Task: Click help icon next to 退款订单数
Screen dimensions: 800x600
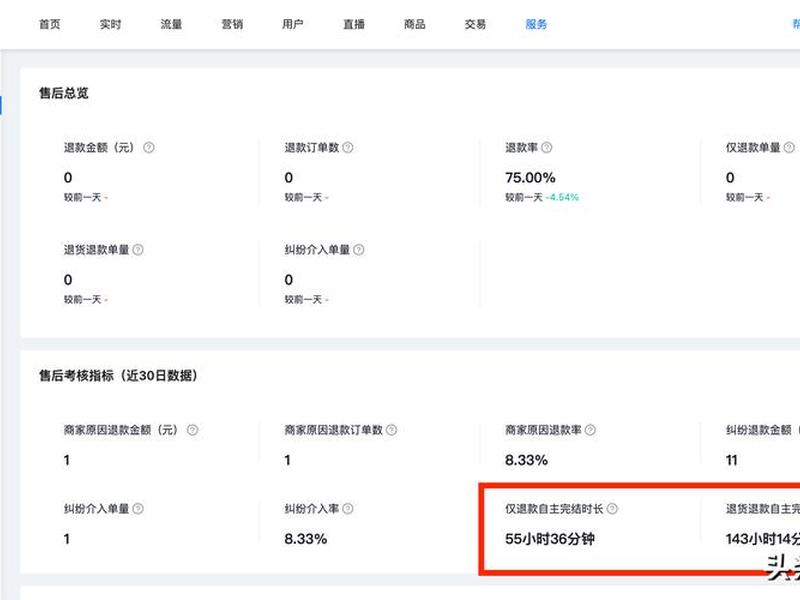Action: pyautogui.click(x=347, y=147)
